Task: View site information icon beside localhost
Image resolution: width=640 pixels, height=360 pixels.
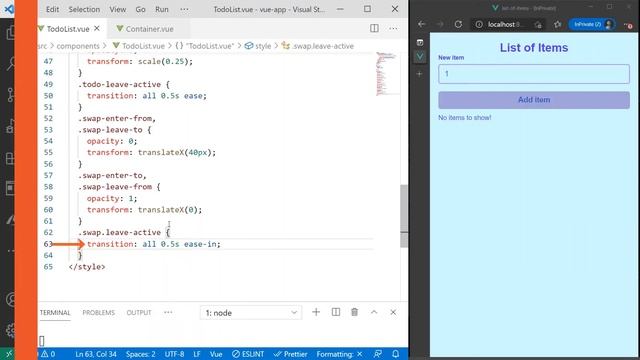Action: coord(479,24)
